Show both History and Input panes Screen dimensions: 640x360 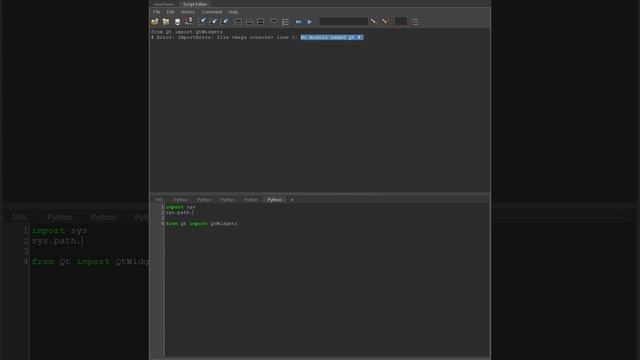tap(260, 21)
